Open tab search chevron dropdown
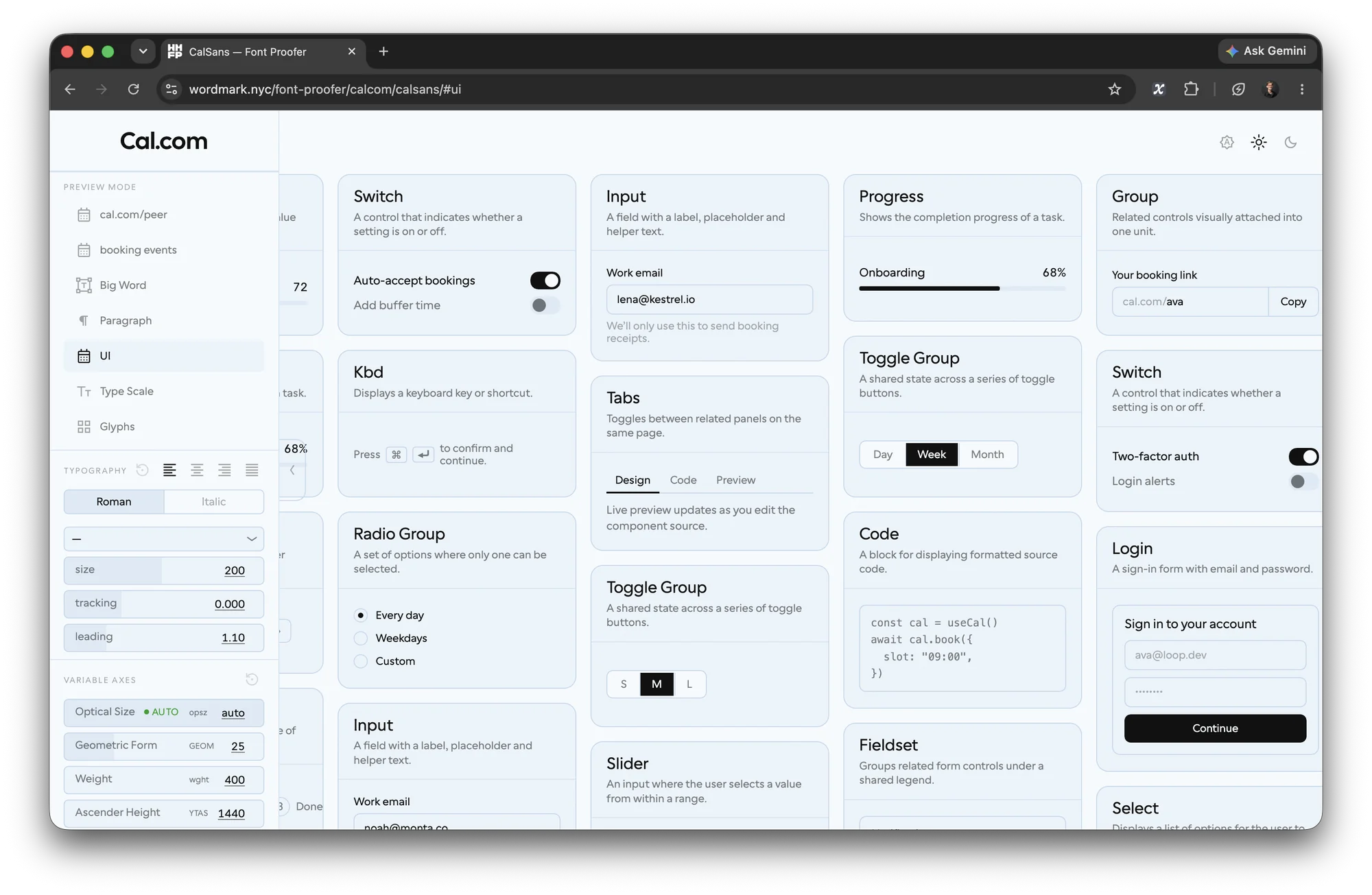 tap(143, 51)
